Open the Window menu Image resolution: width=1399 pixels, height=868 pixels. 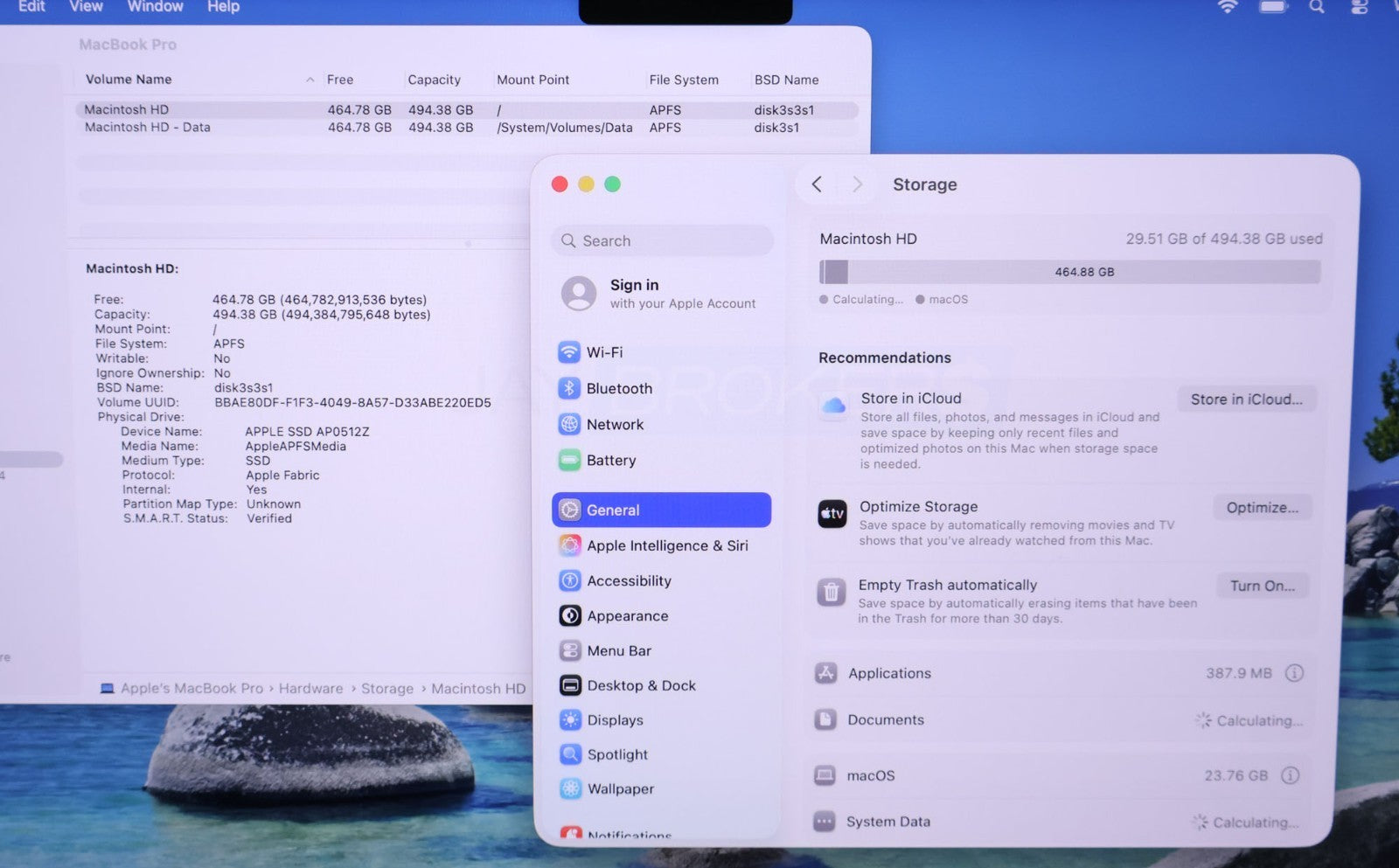tap(155, 7)
